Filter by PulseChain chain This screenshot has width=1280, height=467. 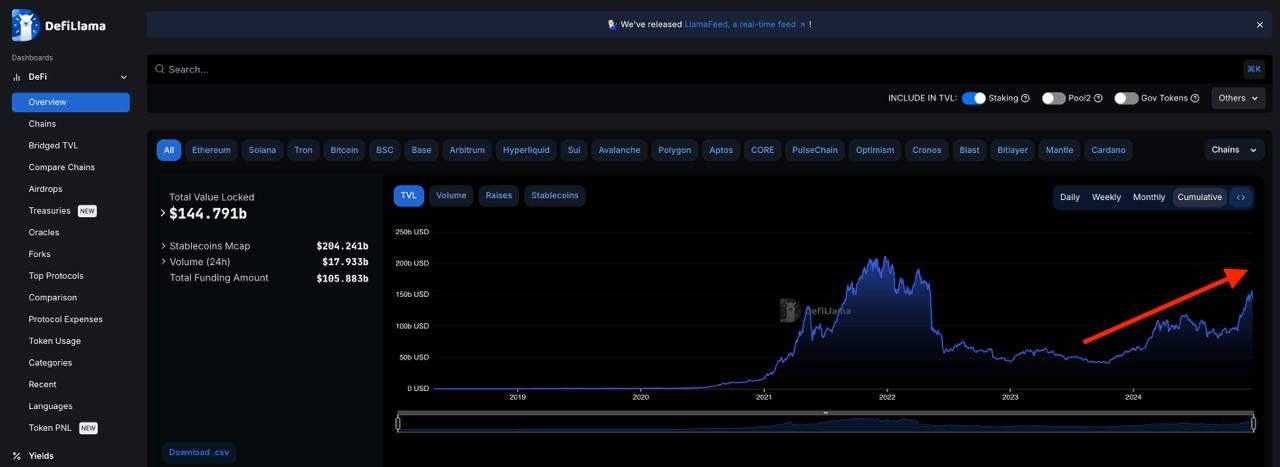815,150
